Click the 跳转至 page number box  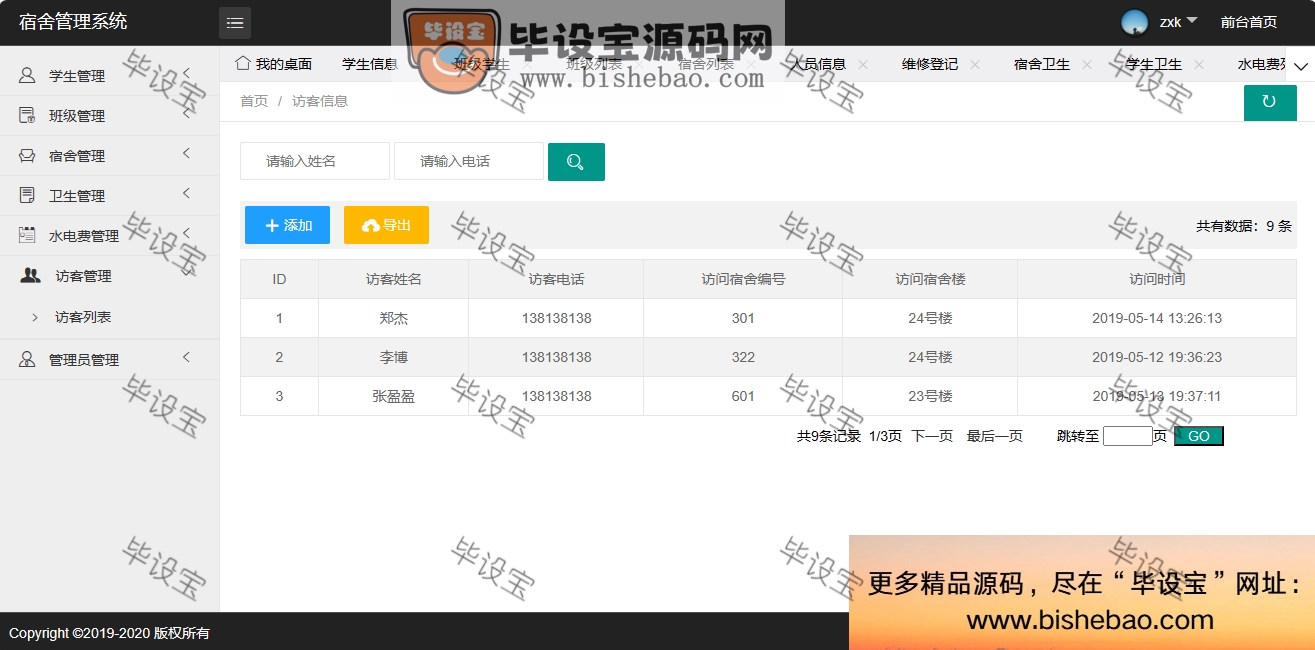(1128, 436)
